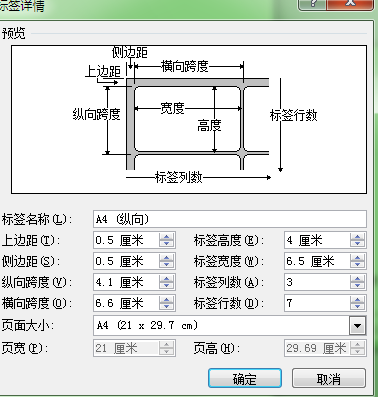Decrease the 标签宽度 spinner value
This screenshot has height=397, width=378.
click(357, 265)
